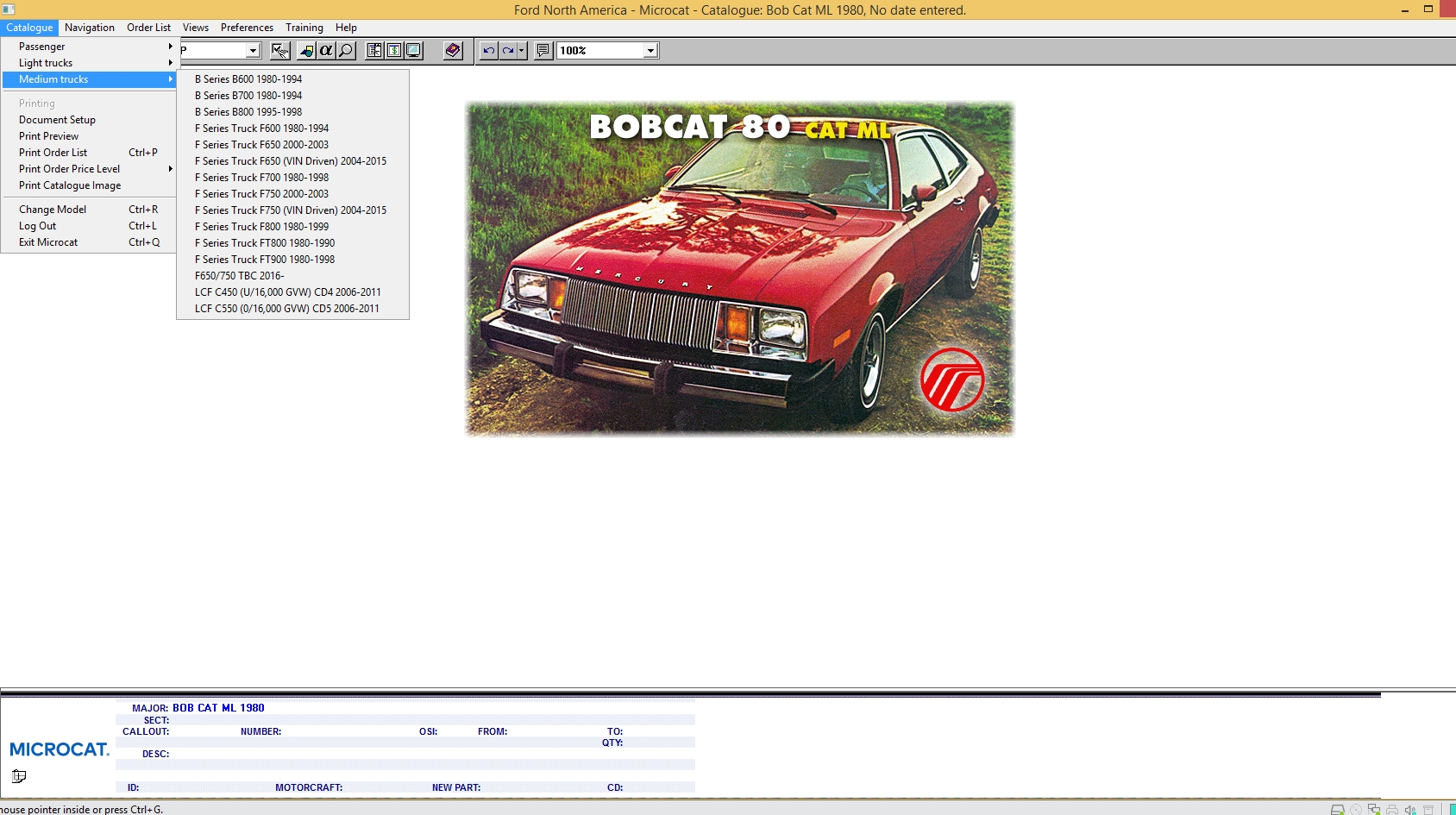The height and width of the screenshot is (815, 1456).
Task: Click the speaker audio status icon
Action: tap(1410, 809)
